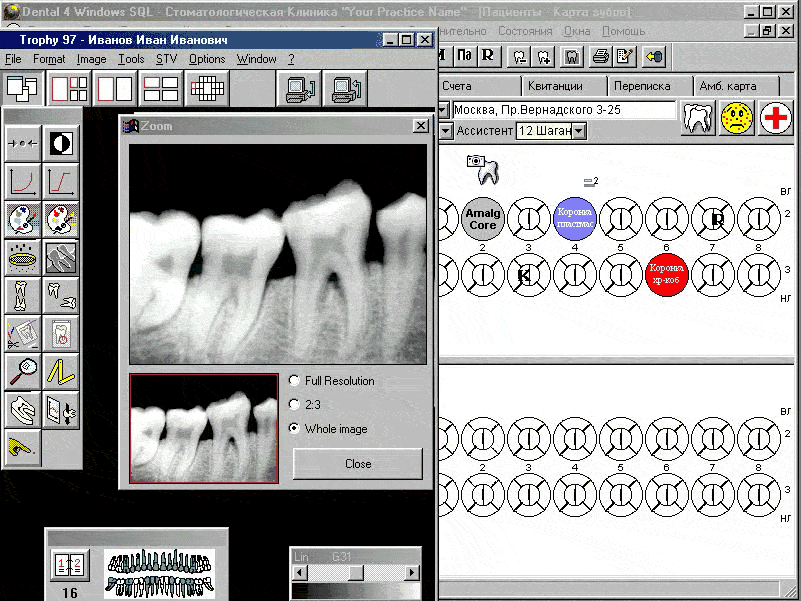Click the black-and-white contrast invert icon

[61, 143]
